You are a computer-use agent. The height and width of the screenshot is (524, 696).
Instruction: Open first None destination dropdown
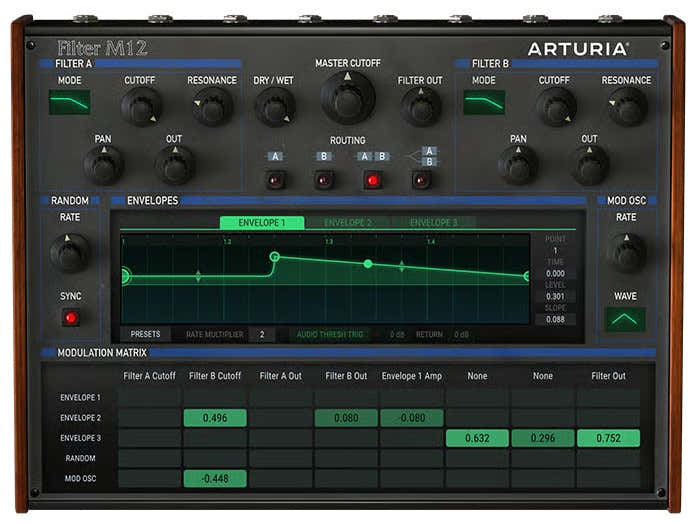tap(477, 376)
